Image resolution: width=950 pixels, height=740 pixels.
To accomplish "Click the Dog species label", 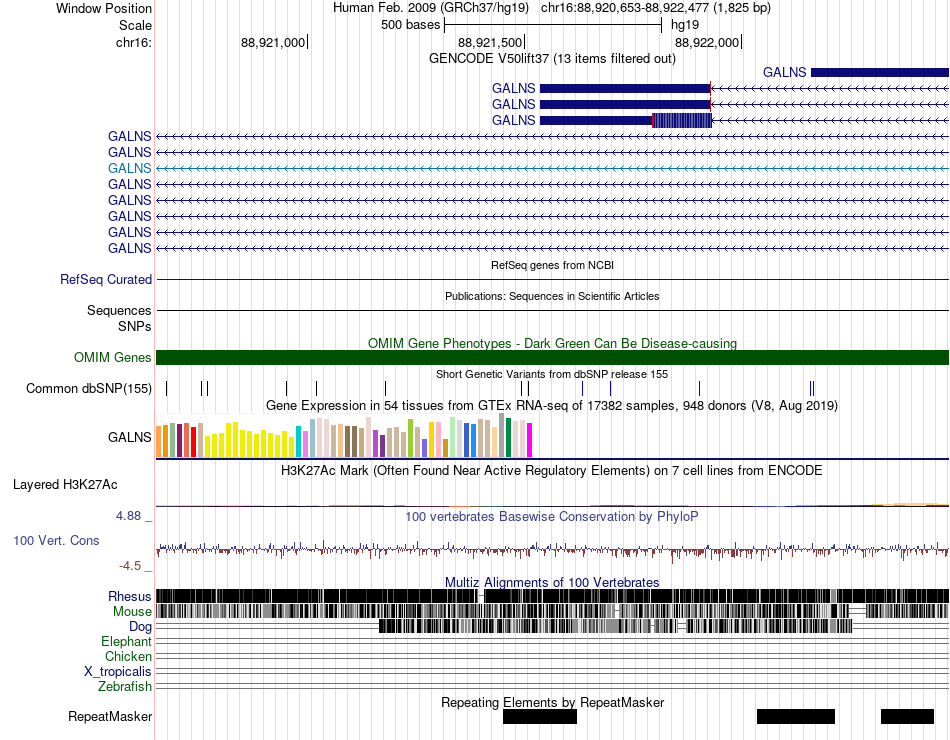I will 141,627.
